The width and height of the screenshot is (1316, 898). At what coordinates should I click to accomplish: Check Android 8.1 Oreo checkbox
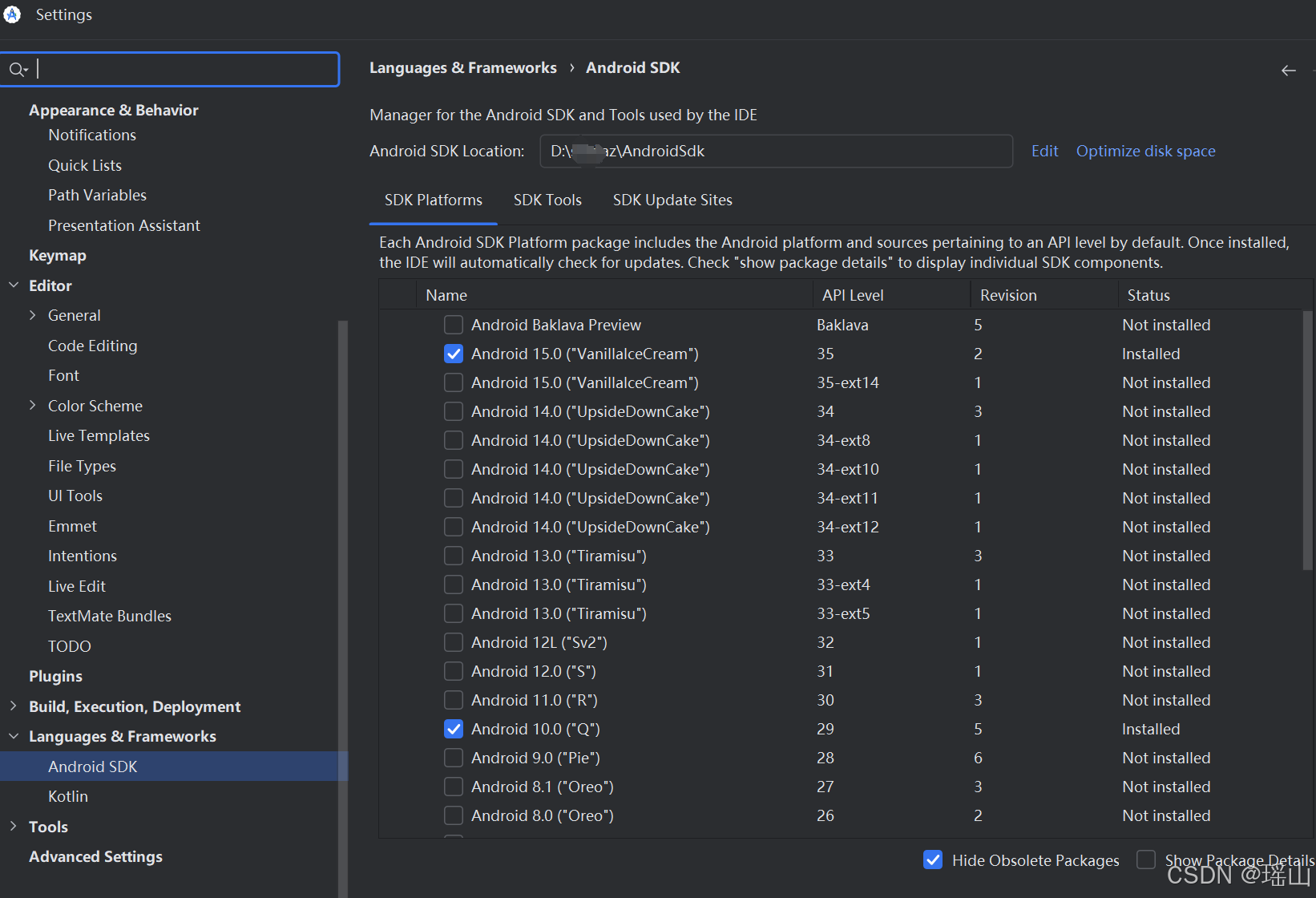point(454,787)
